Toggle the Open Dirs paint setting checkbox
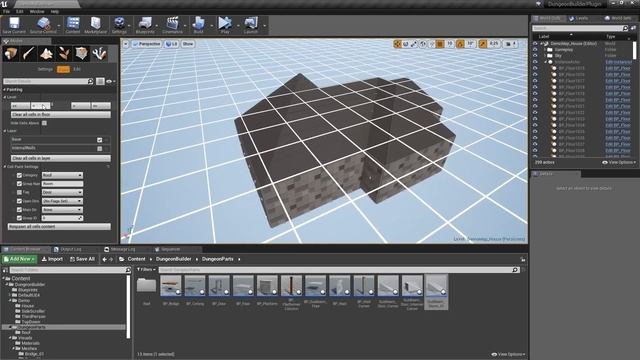Screen dimensions: 640x360 tap(19, 201)
